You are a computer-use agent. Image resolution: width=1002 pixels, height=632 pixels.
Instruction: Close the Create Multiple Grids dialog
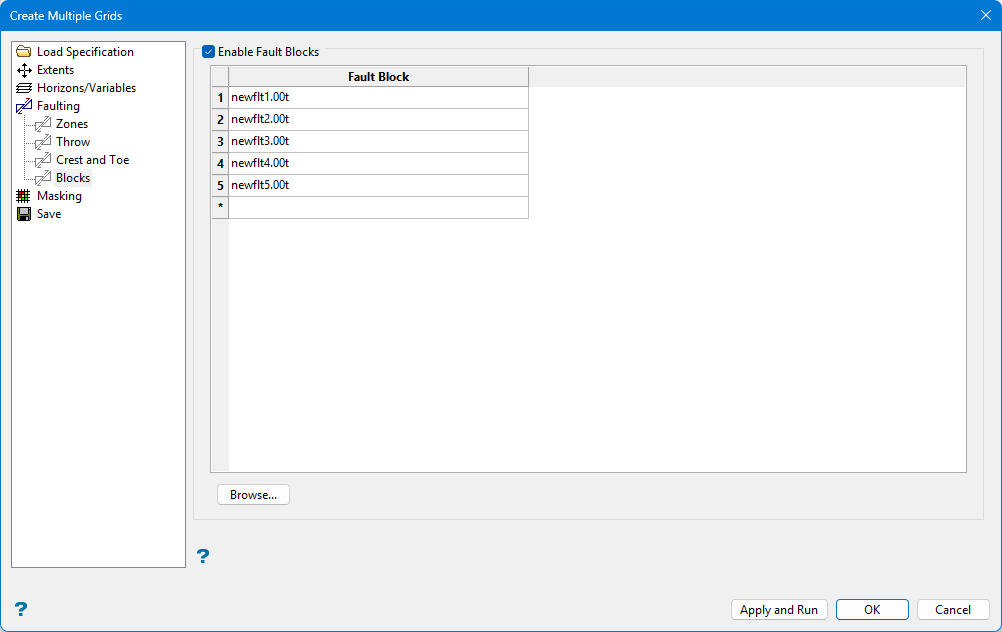[985, 15]
